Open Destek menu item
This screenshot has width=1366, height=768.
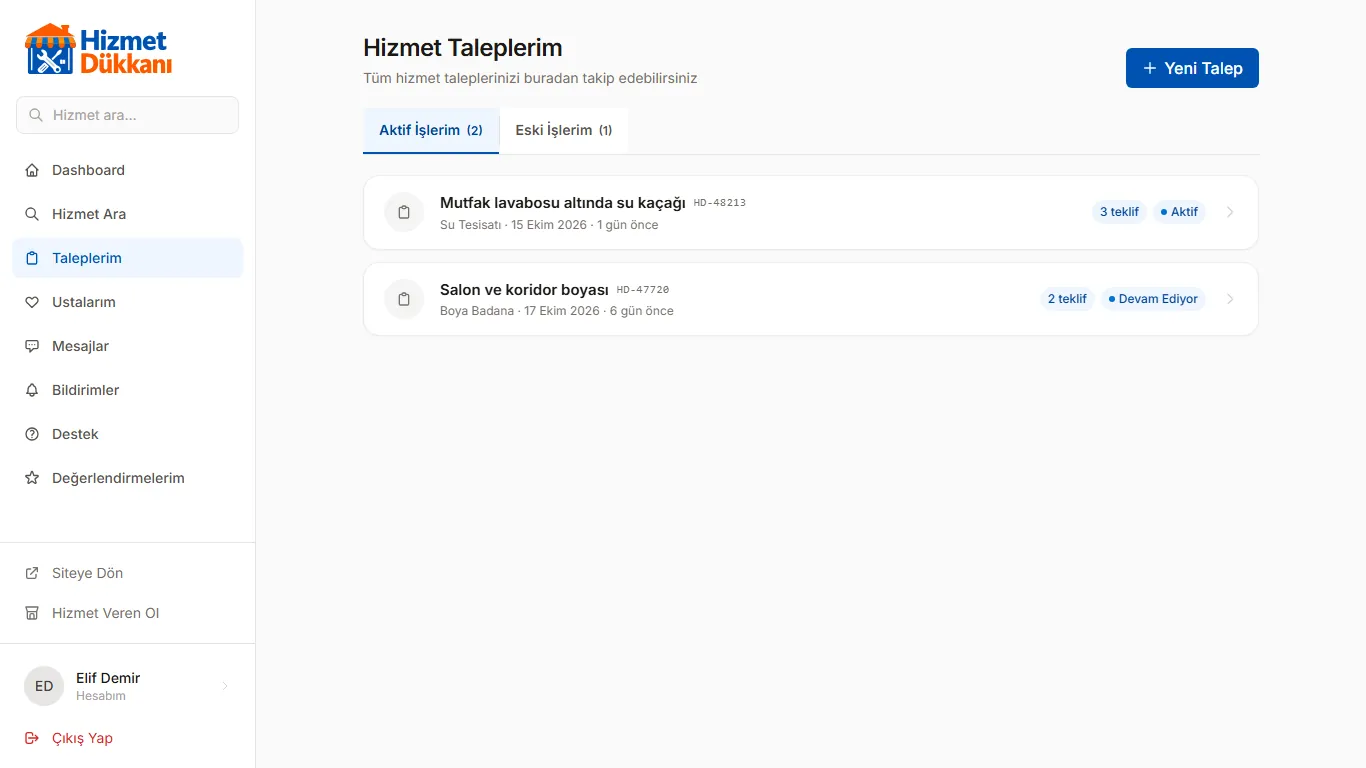point(128,434)
